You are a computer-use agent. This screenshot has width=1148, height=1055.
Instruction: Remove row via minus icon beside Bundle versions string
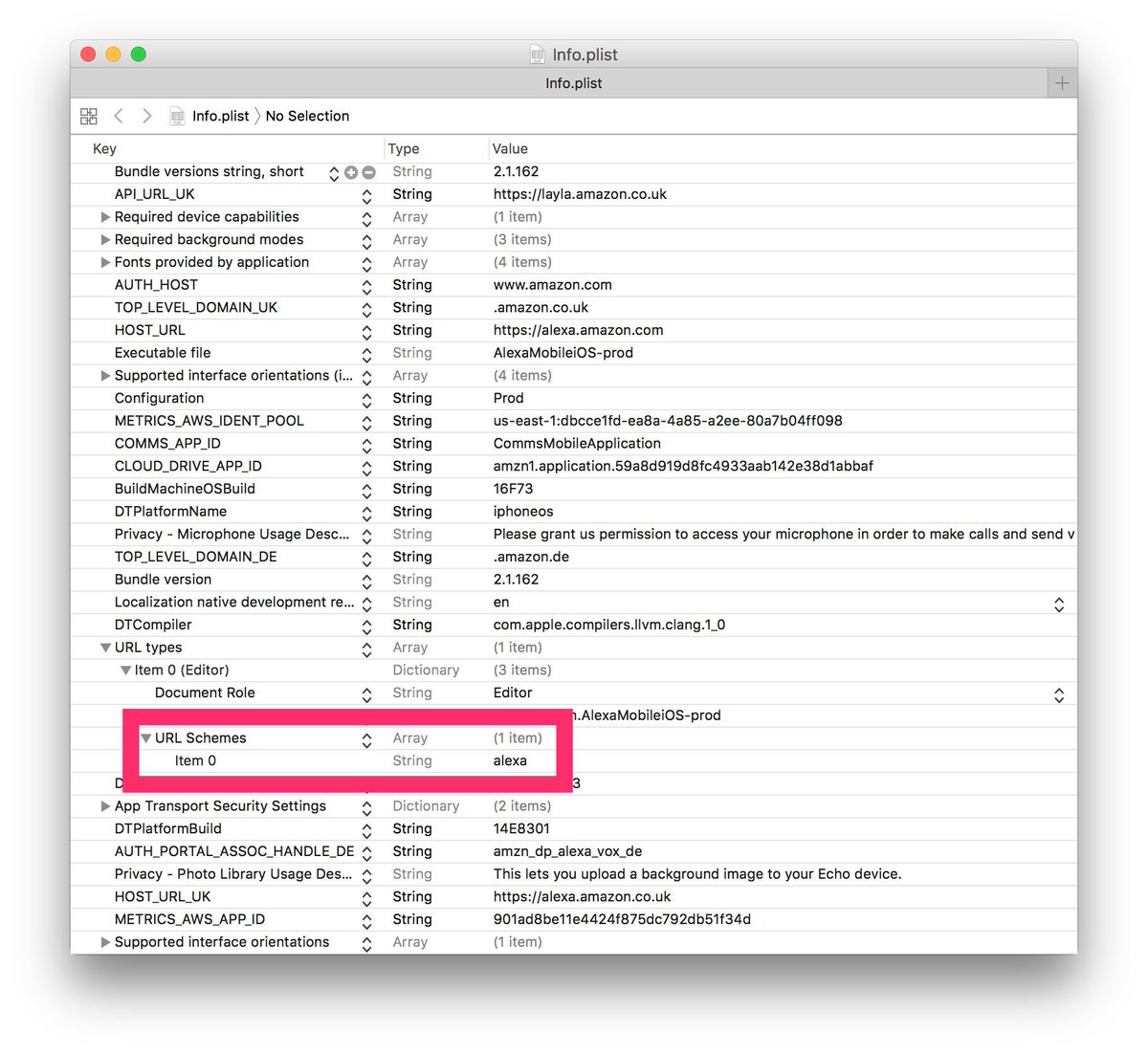click(x=368, y=172)
